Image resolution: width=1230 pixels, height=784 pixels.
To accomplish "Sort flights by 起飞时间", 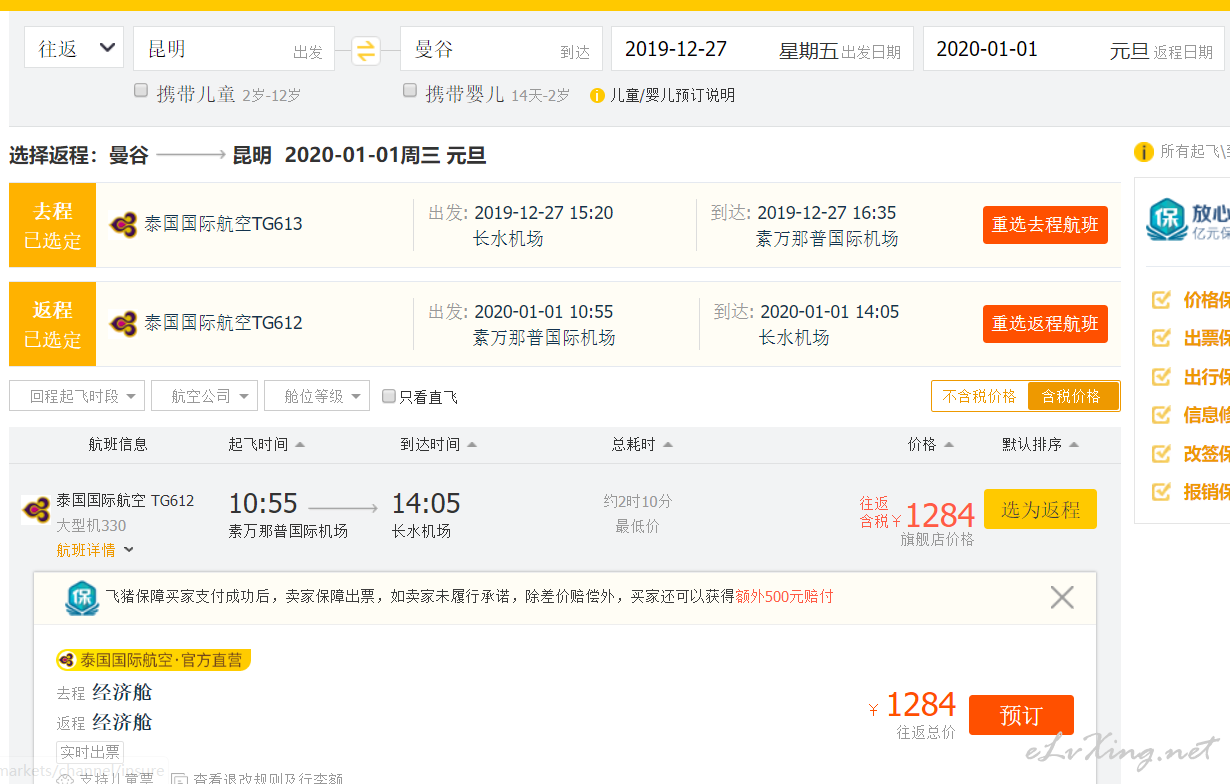I will (266, 445).
